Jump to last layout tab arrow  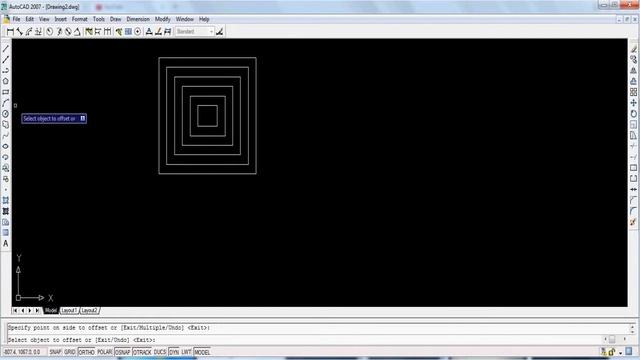coord(37,311)
